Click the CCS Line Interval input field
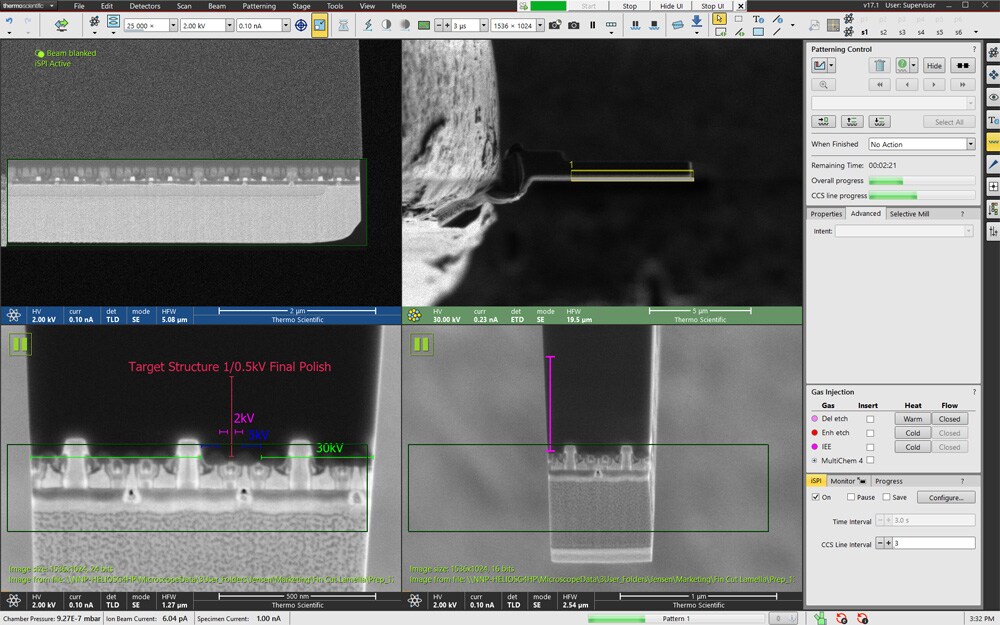The height and width of the screenshot is (625, 1000). pyautogui.click(x=934, y=543)
